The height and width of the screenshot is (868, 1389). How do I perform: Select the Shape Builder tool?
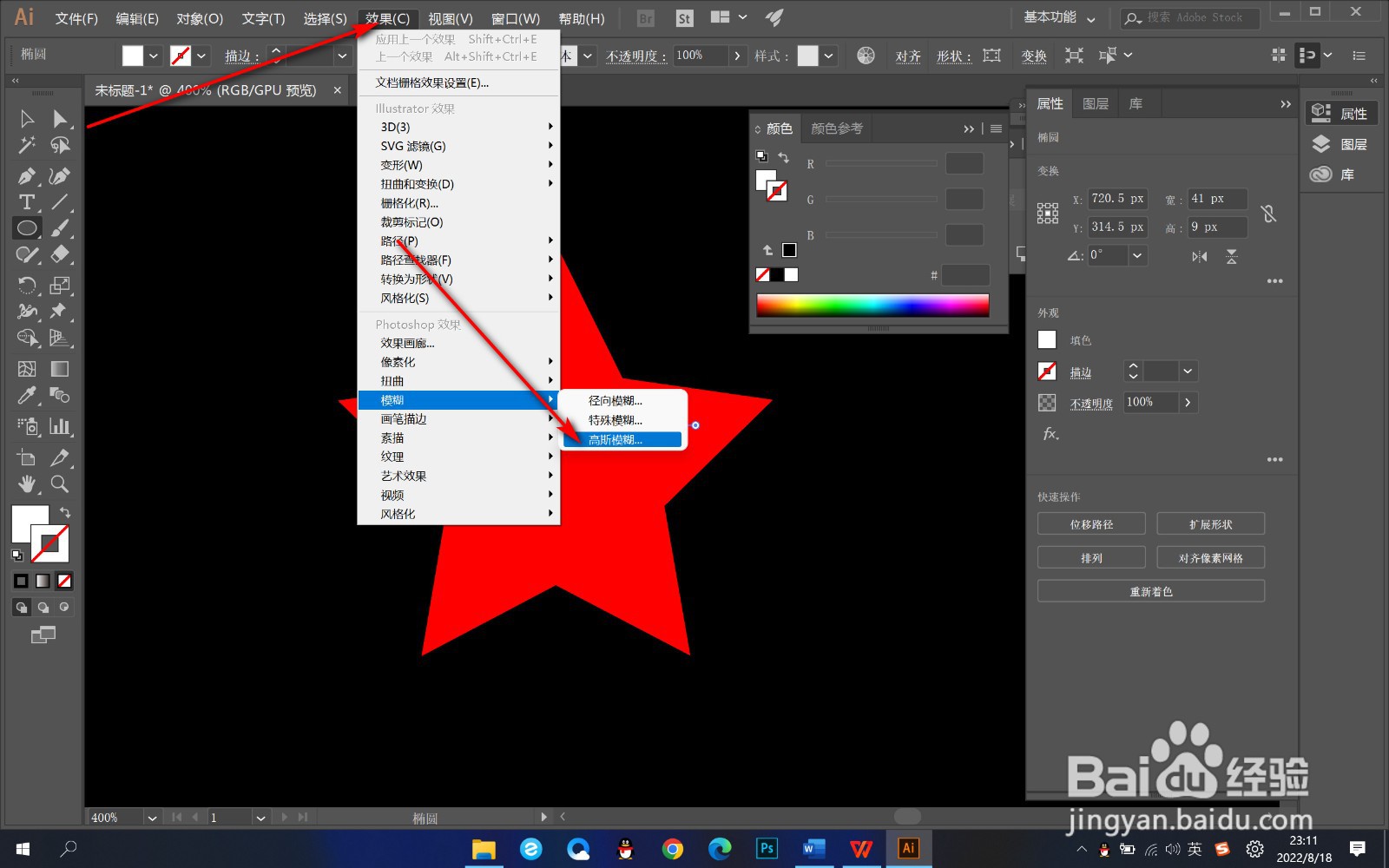pos(27,338)
